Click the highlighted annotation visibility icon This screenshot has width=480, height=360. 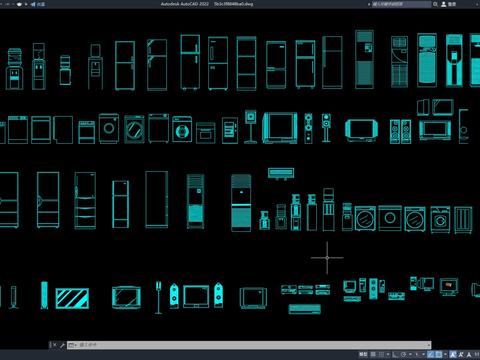[453, 354]
